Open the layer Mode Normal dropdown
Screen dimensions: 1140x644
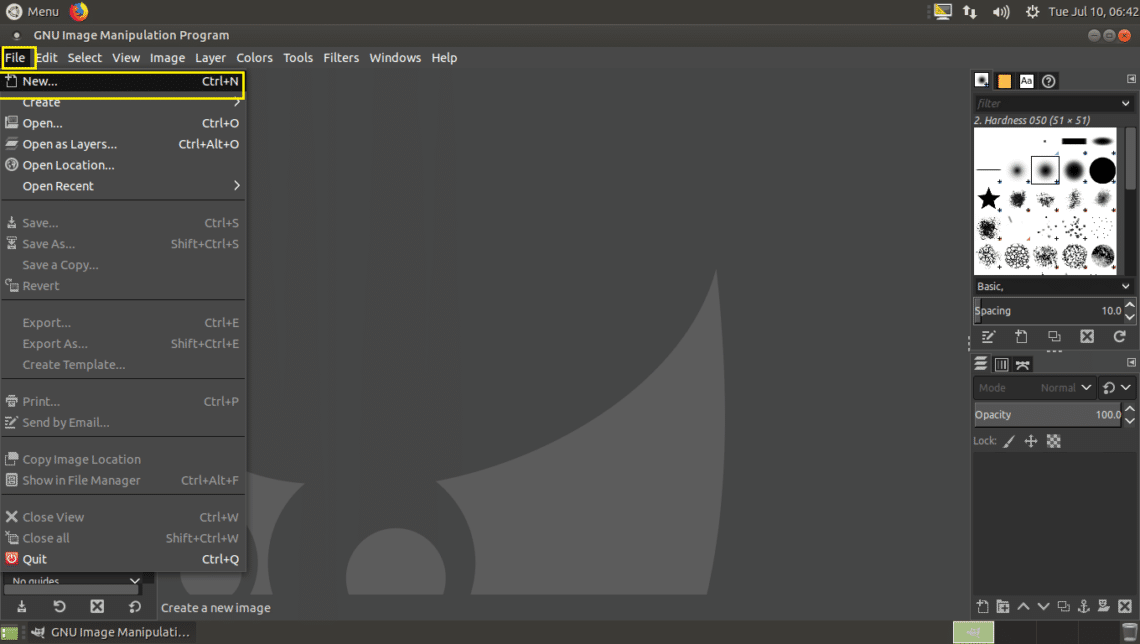1034,387
